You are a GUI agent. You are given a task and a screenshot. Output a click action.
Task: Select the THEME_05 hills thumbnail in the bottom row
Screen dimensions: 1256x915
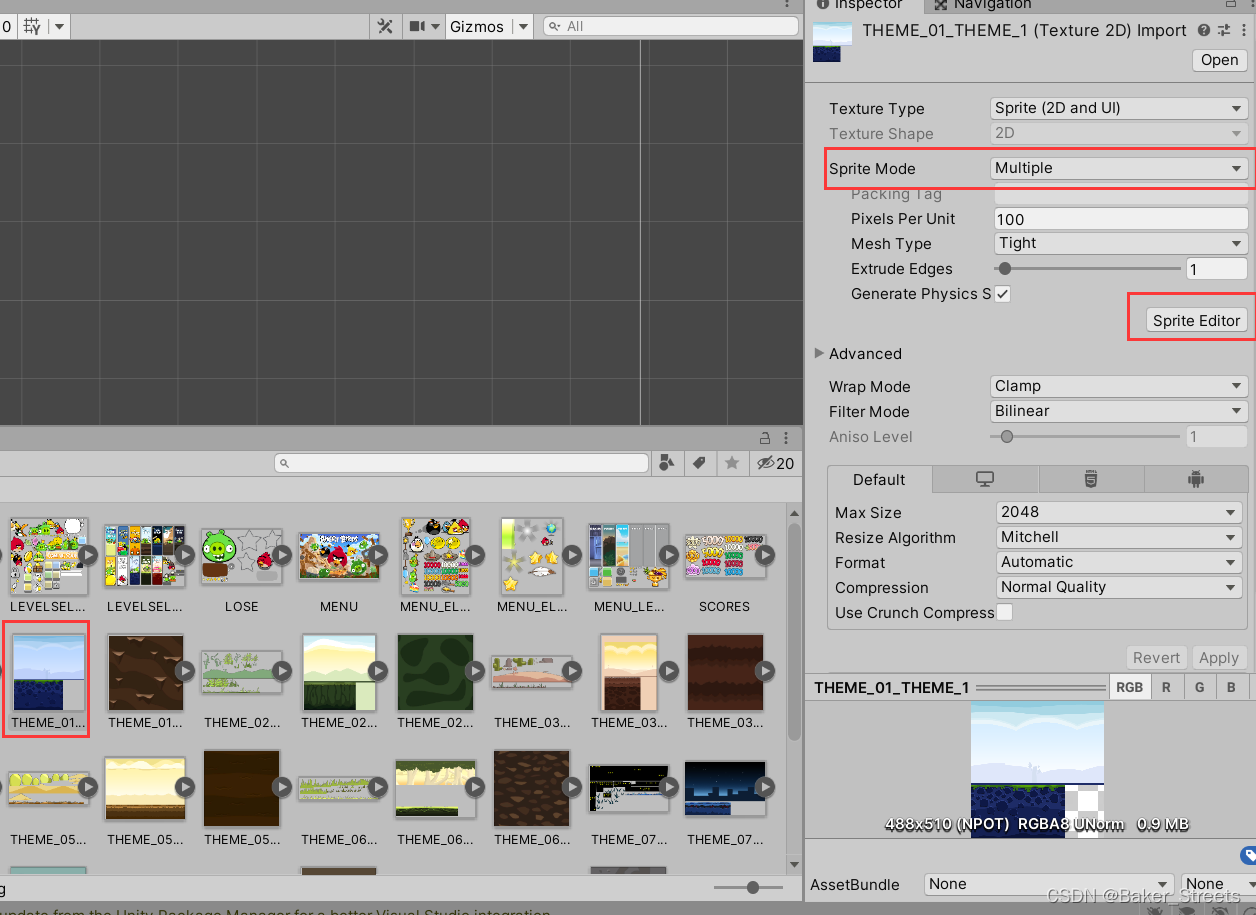48,788
